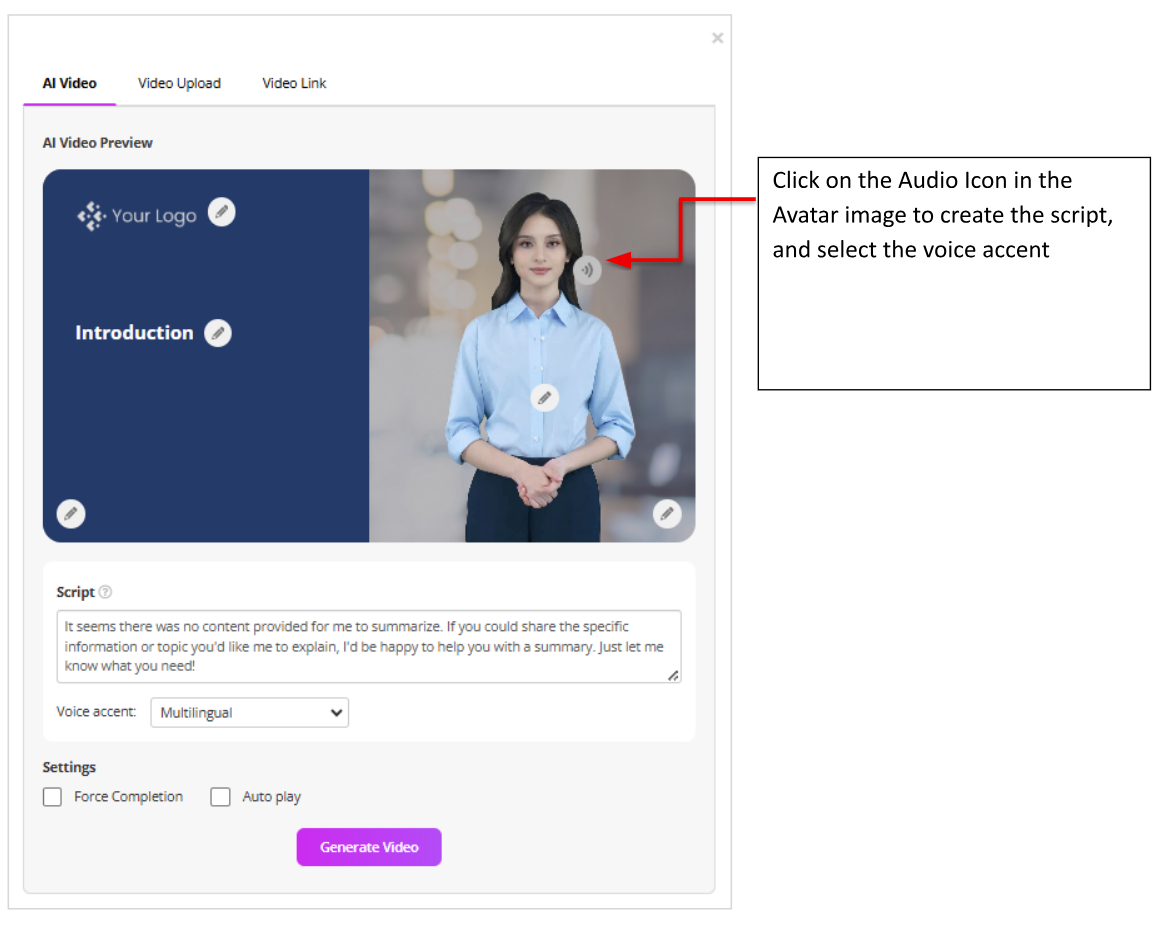Image resolution: width=1164 pixels, height=925 pixels.
Task: Click the pencil icon at bottom-left of blue panel
Action: click(71, 514)
